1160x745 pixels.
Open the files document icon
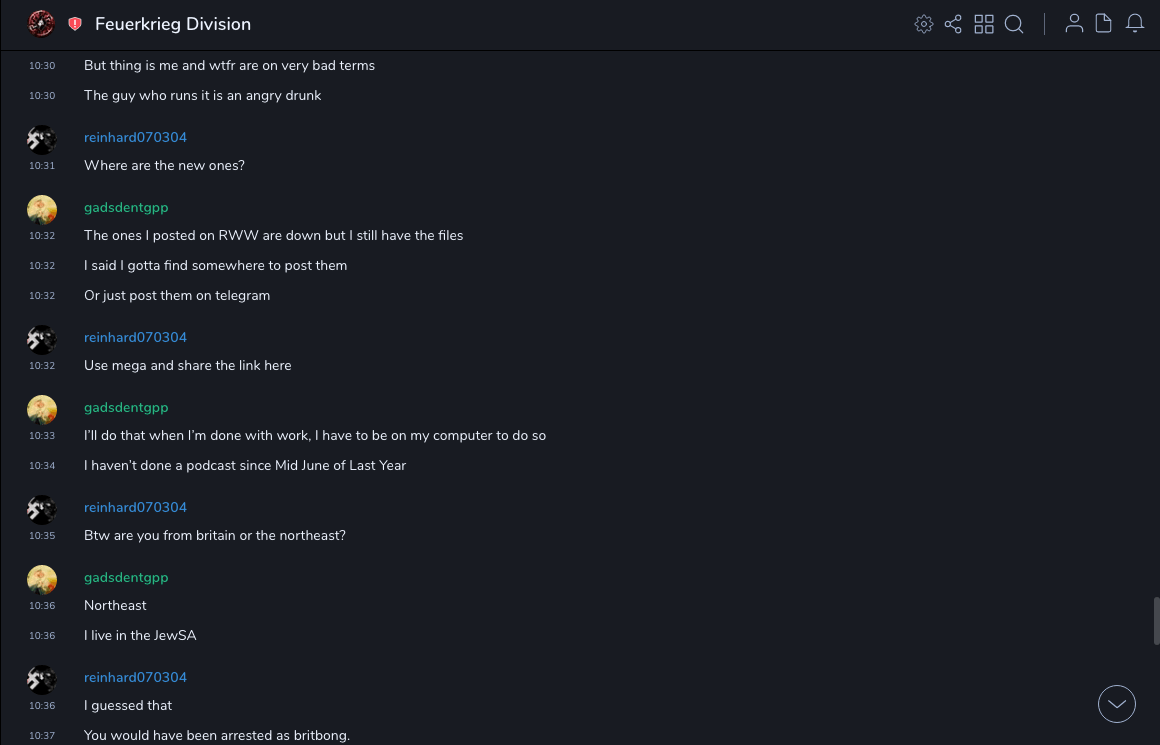click(1104, 24)
